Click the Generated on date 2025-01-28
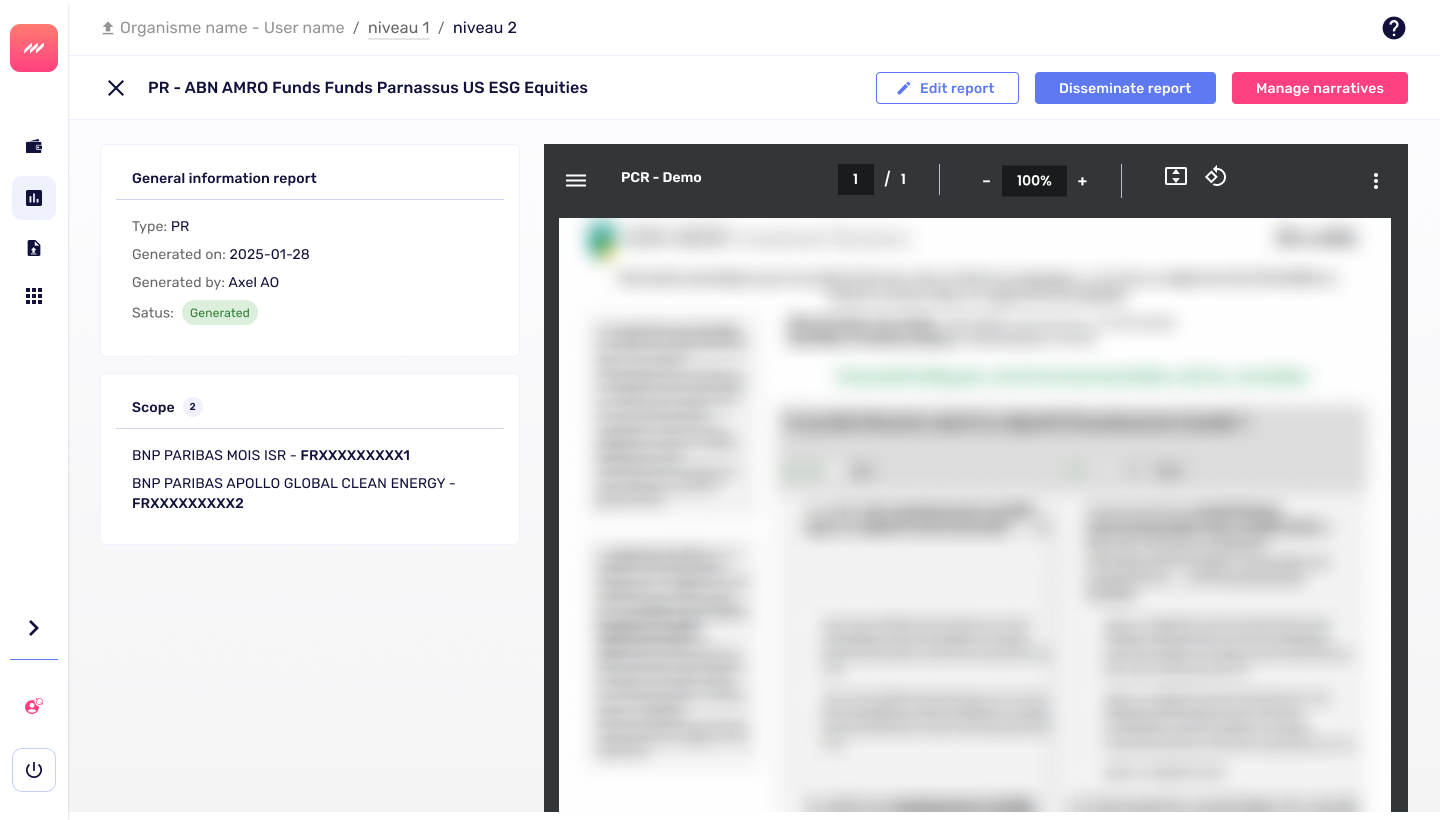This screenshot has height=820, width=1440. point(269,254)
